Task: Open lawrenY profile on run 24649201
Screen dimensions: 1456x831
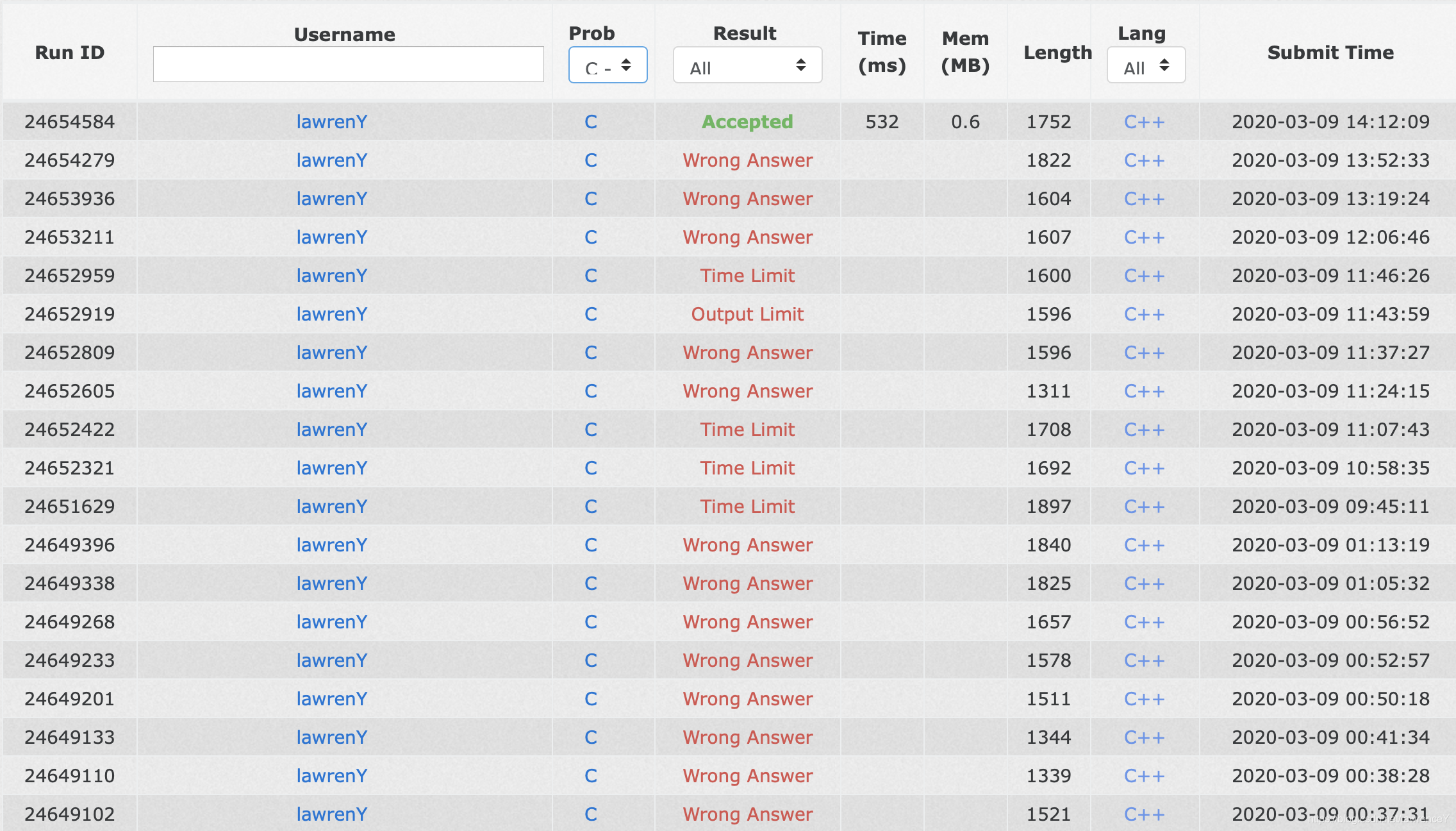Action: 332,699
